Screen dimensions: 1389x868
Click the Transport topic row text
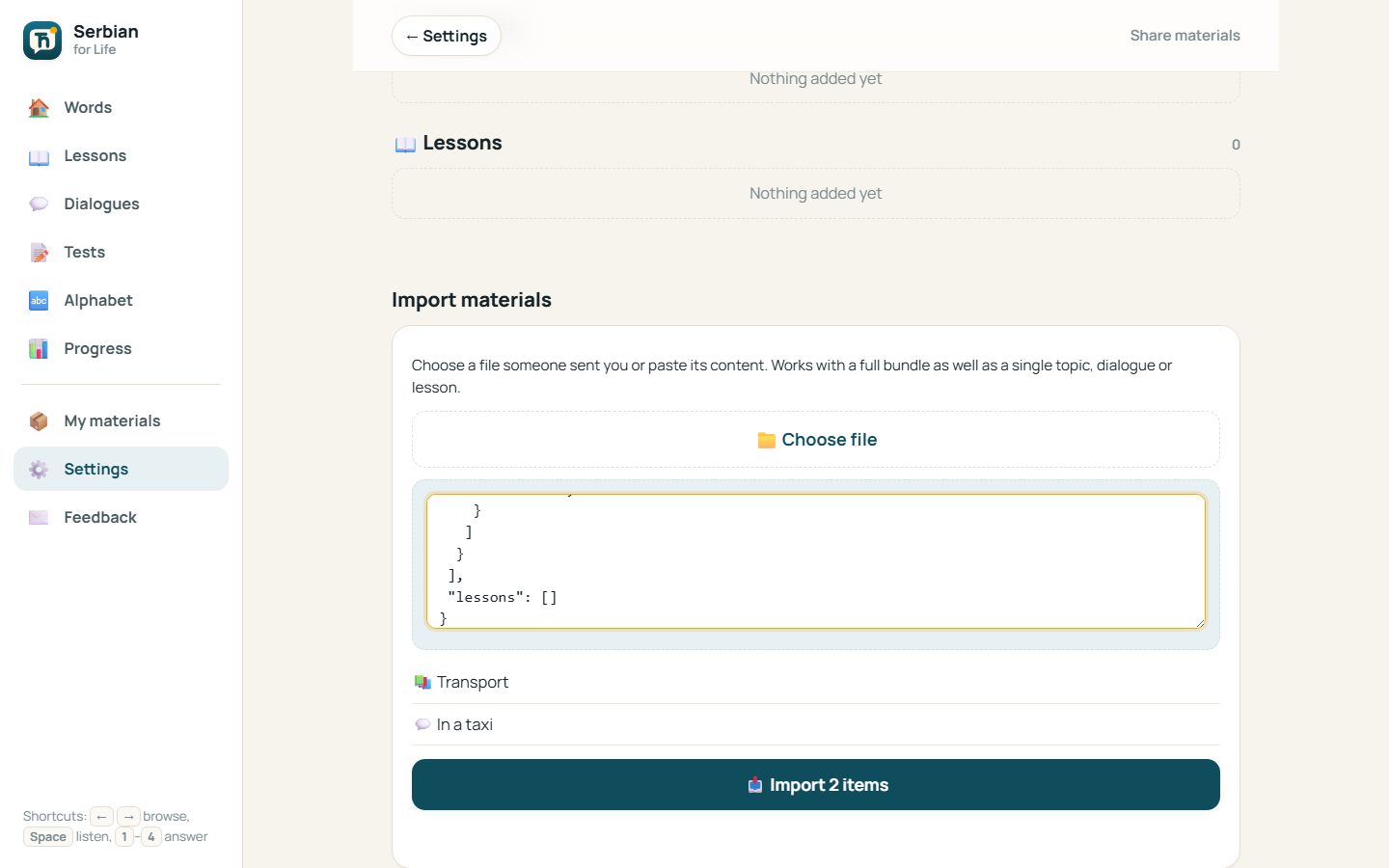(x=473, y=682)
